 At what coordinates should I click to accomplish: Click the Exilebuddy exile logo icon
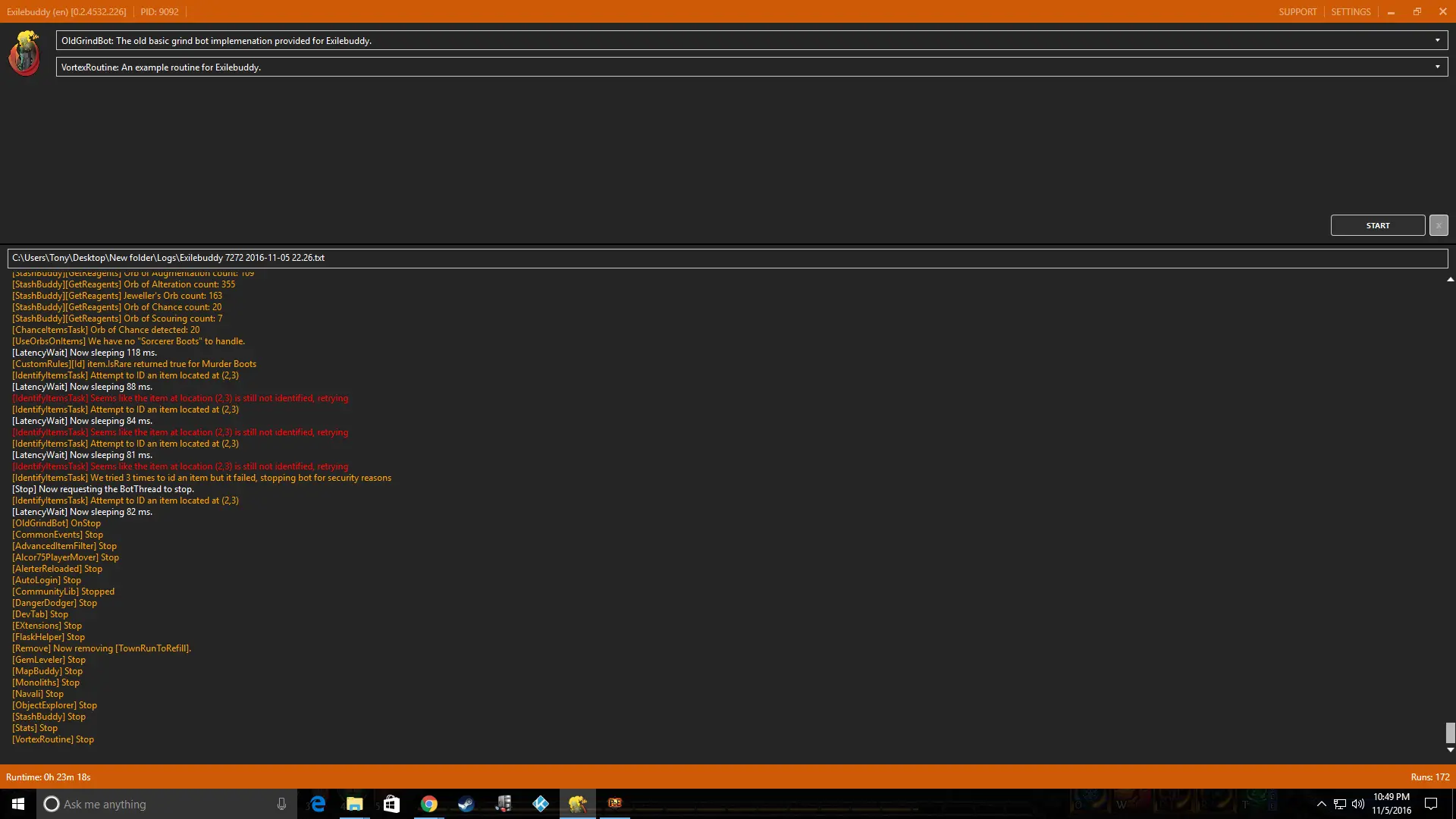click(x=25, y=53)
